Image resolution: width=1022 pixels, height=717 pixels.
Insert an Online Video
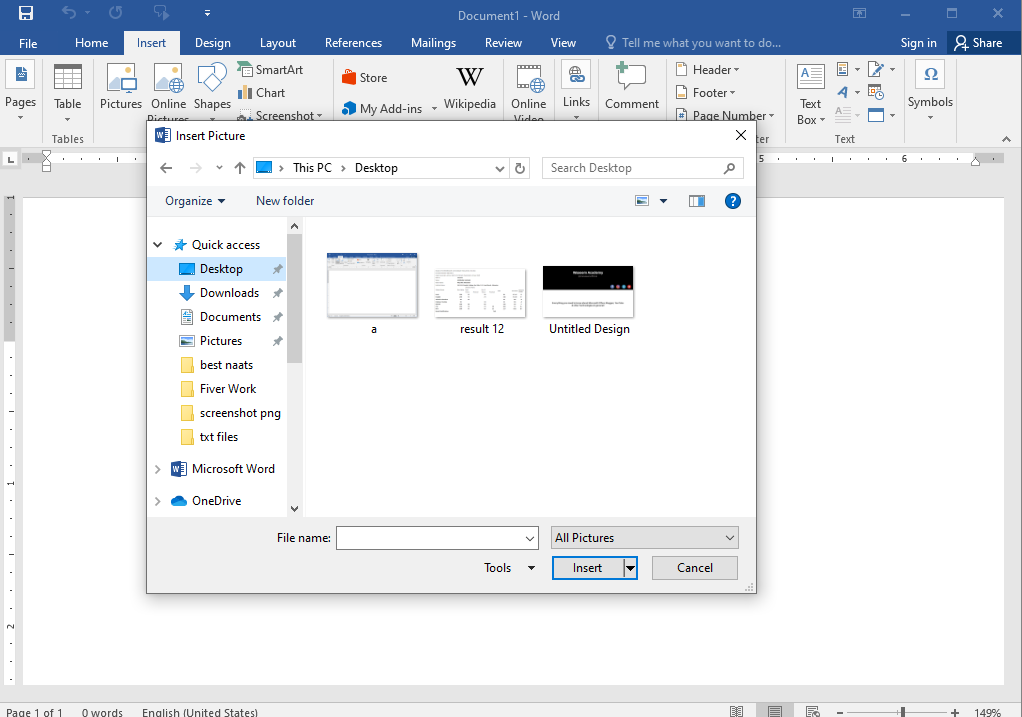coord(528,92)
